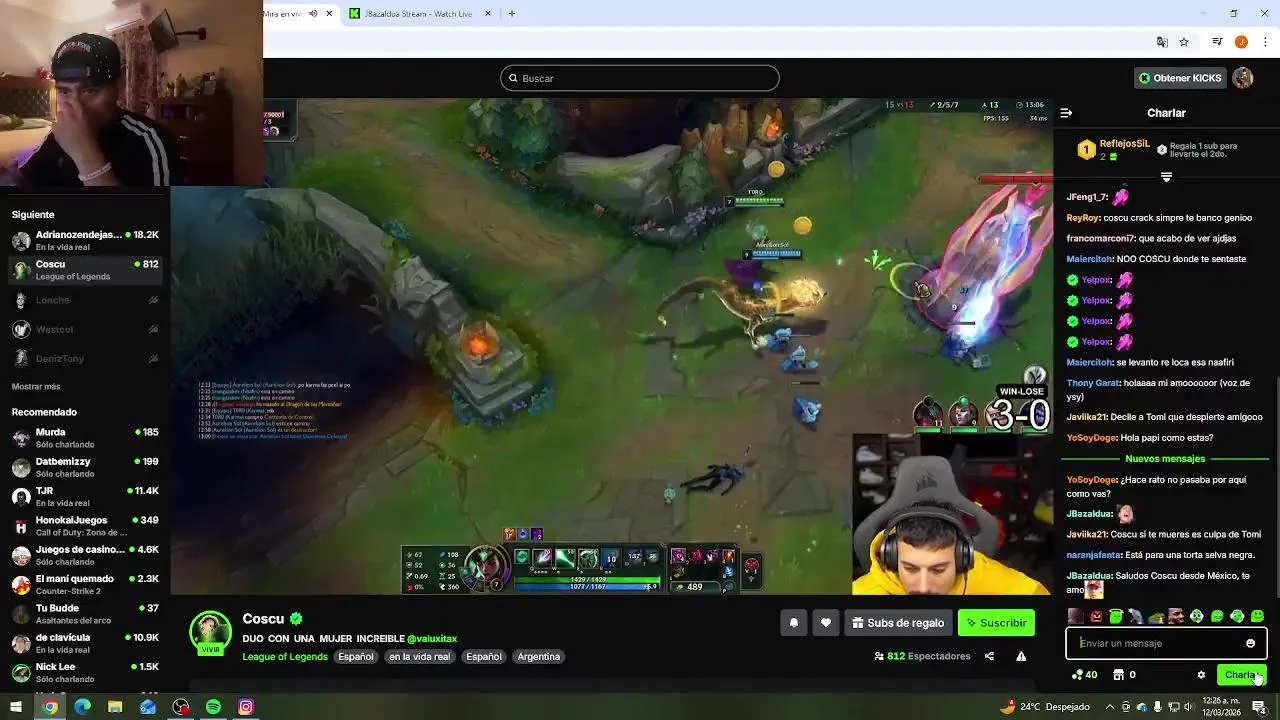
Task: Click the green Suscribir button
Action: (x=996, y=623)
